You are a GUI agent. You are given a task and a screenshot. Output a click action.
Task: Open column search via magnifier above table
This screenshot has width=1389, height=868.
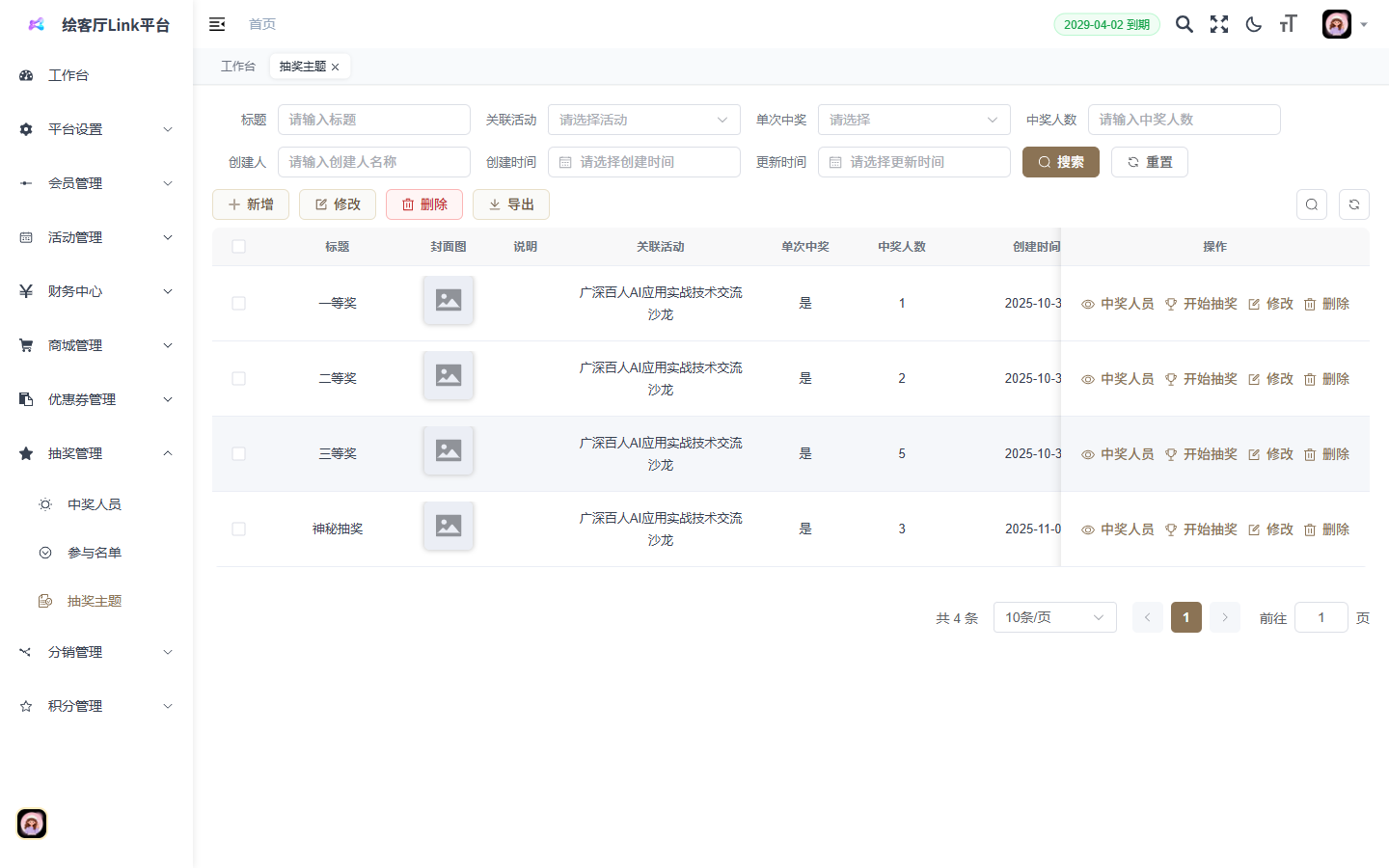1311,203
